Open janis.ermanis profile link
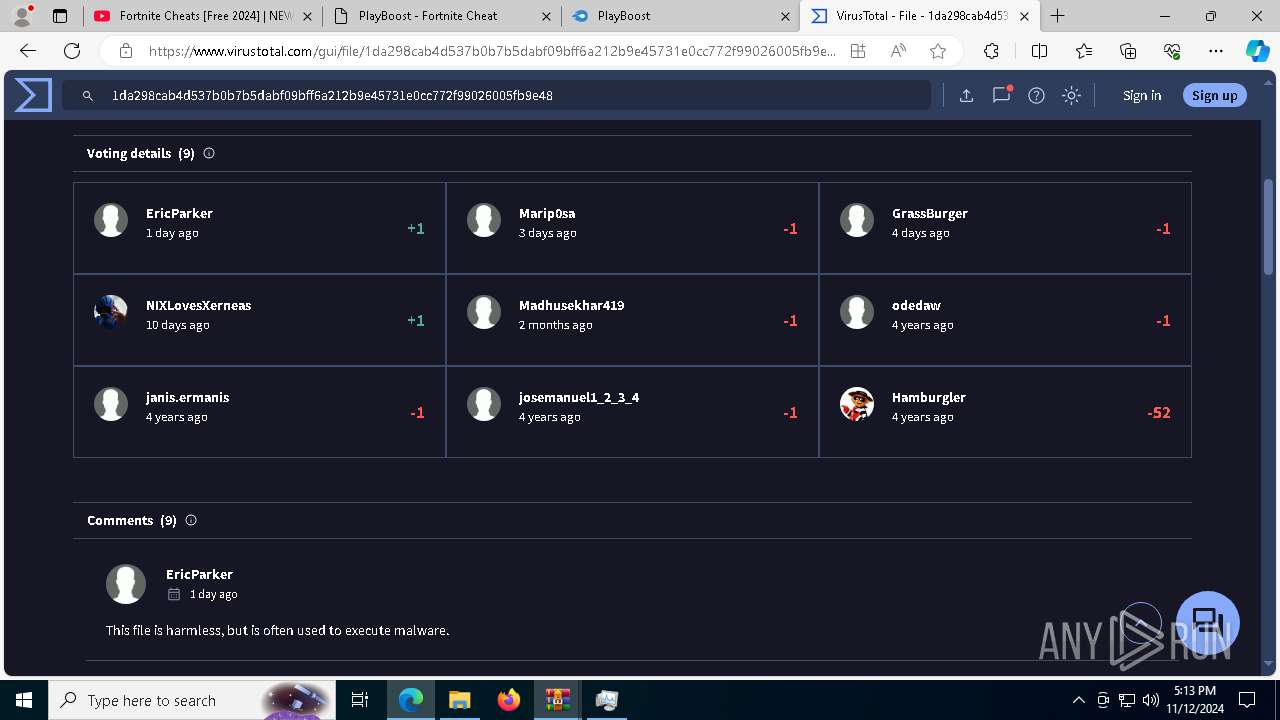Screen dimensions: 1280x720 (187, 397)
